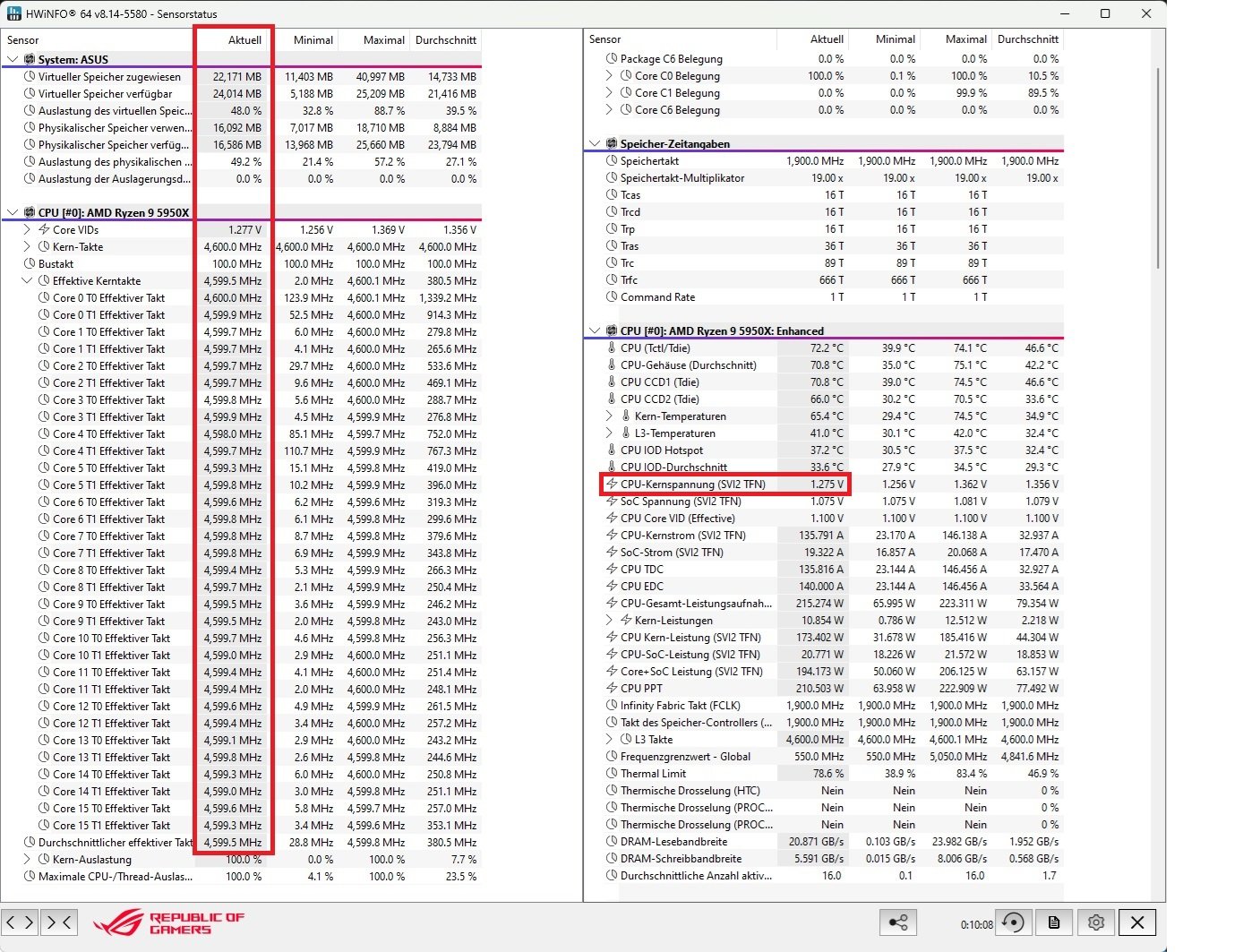Expand the Kern-Auslastung node
The image size is (1243, 952).
tap(27, 859)
